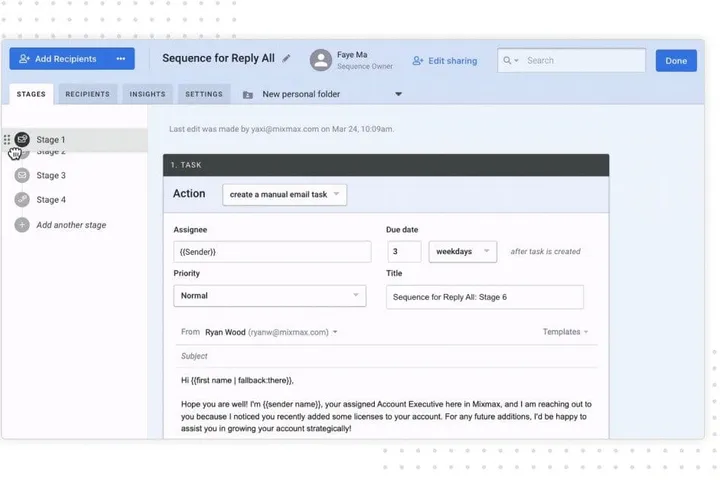Open the weekdays dropdown
720x480 pixels.
463,252
